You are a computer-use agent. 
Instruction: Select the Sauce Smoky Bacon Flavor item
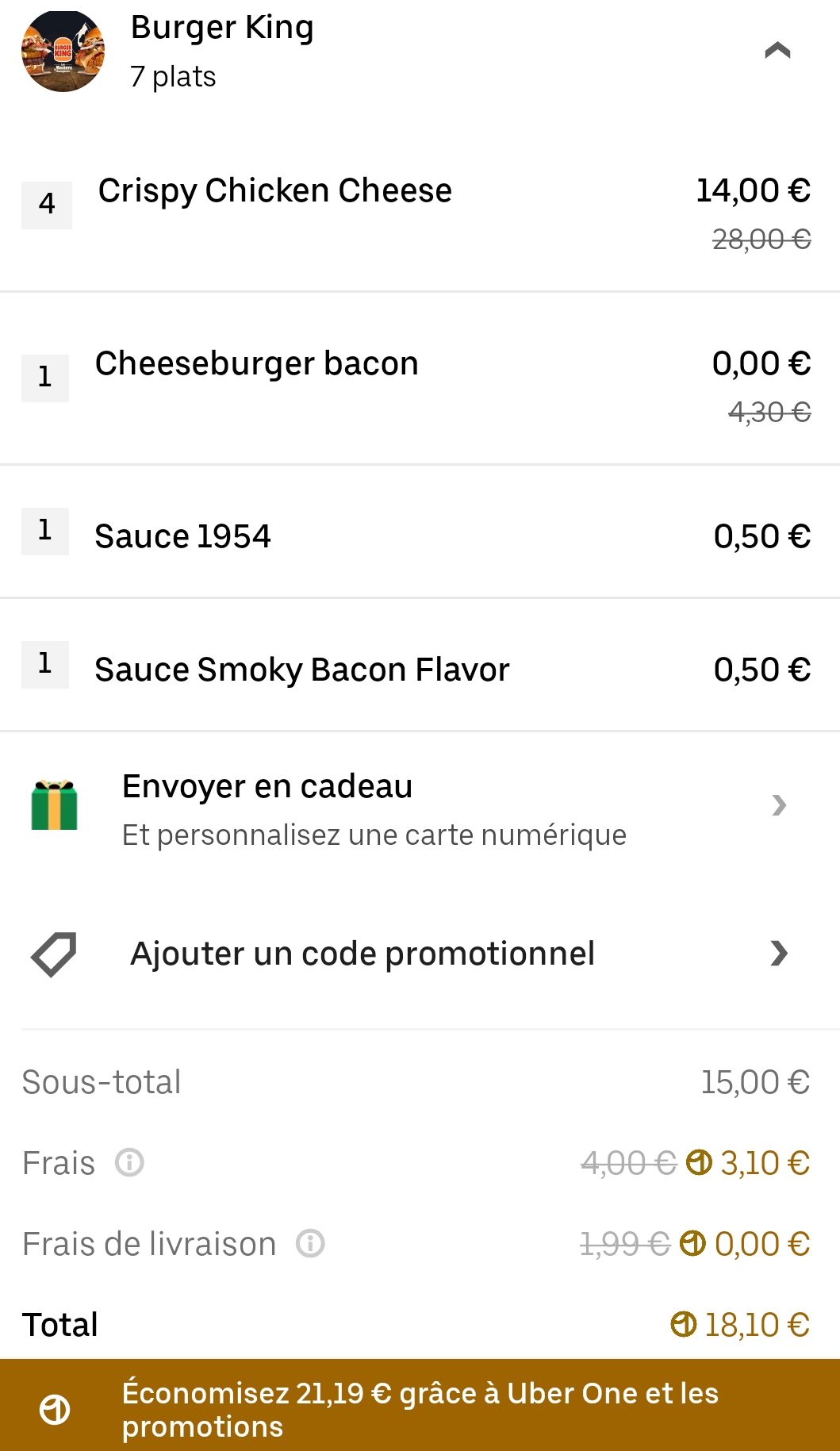(301, 670)
